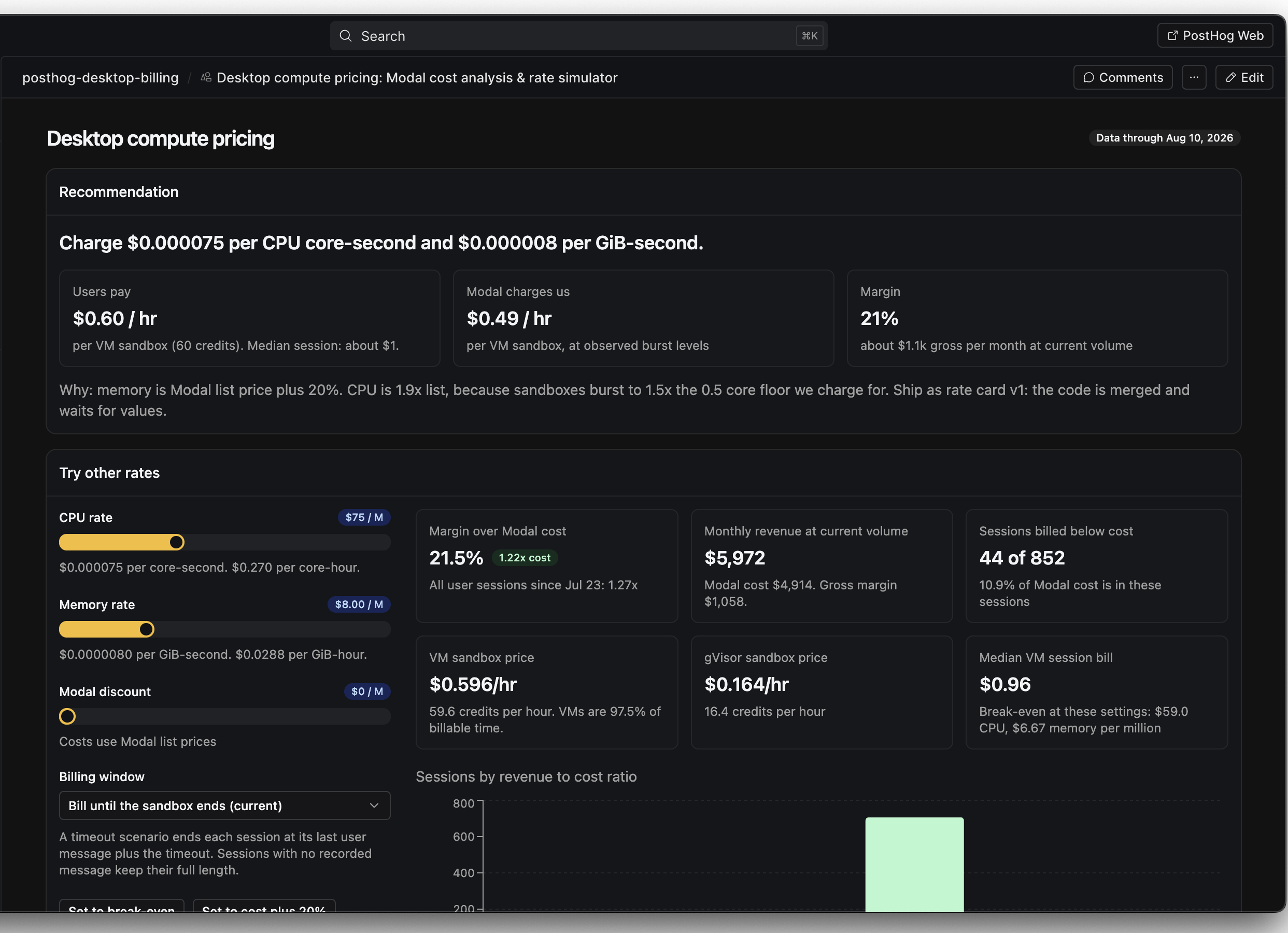Click the Modal charges us $0.49 / hr value
This screenshot has width=1288, height=933.
tap(509, 319)
